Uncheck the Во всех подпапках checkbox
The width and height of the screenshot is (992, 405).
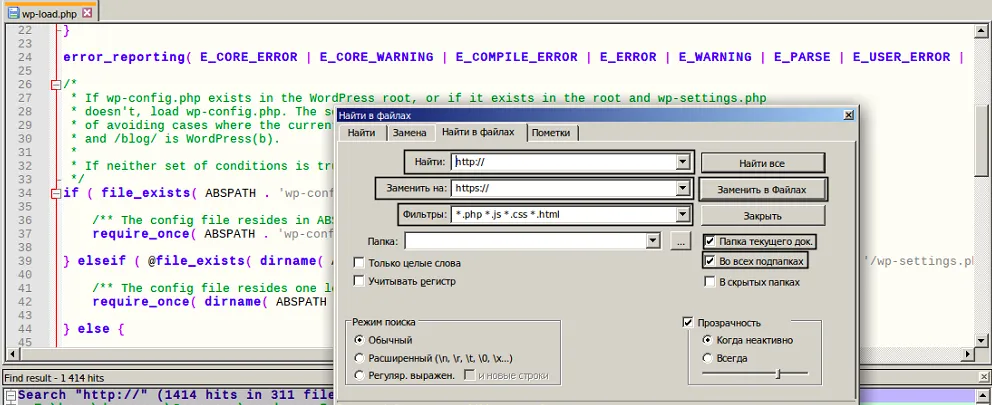click(x=710, y=262)
